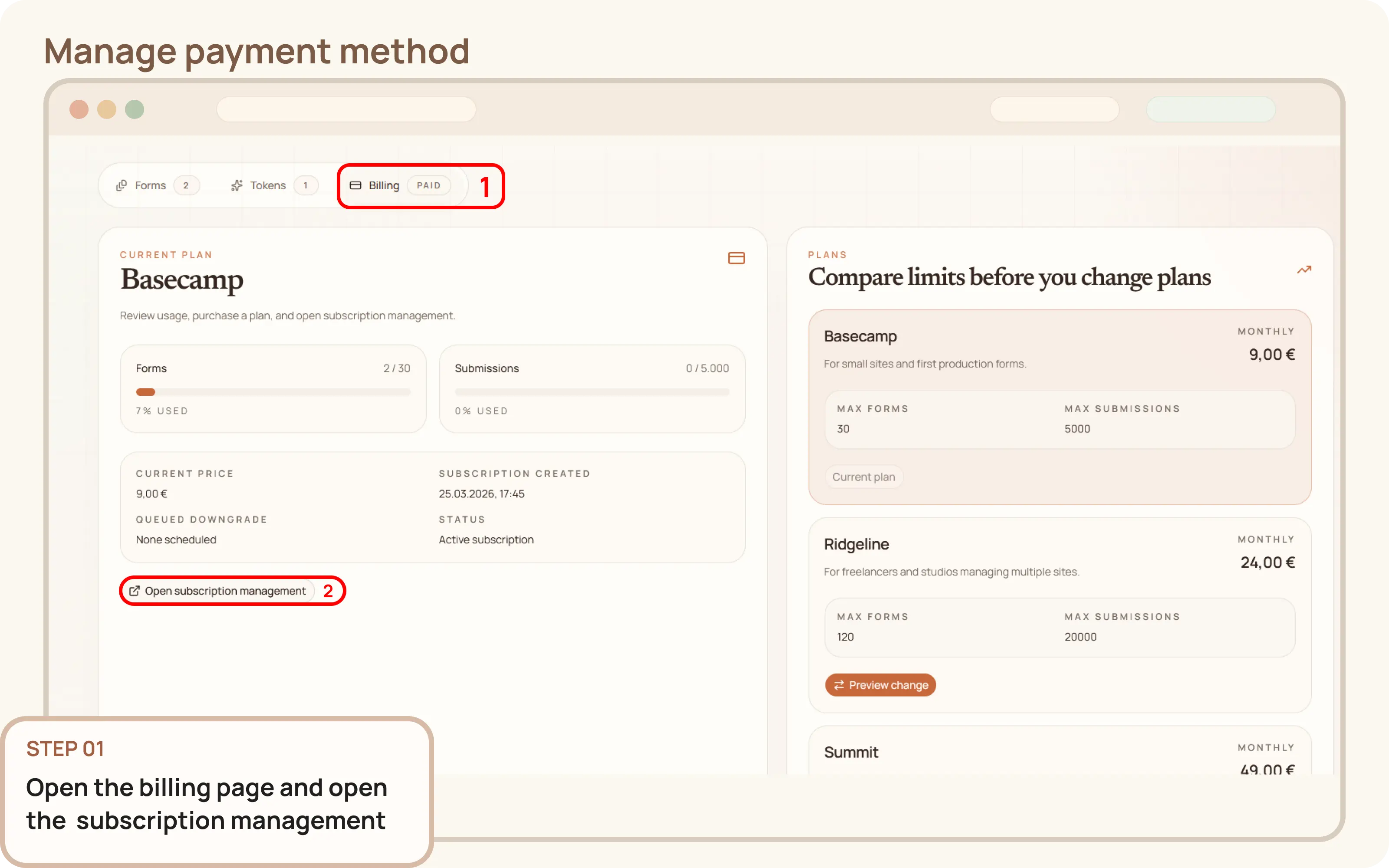
Task: Click the Summit plan section
Action: tap(851, 751)
